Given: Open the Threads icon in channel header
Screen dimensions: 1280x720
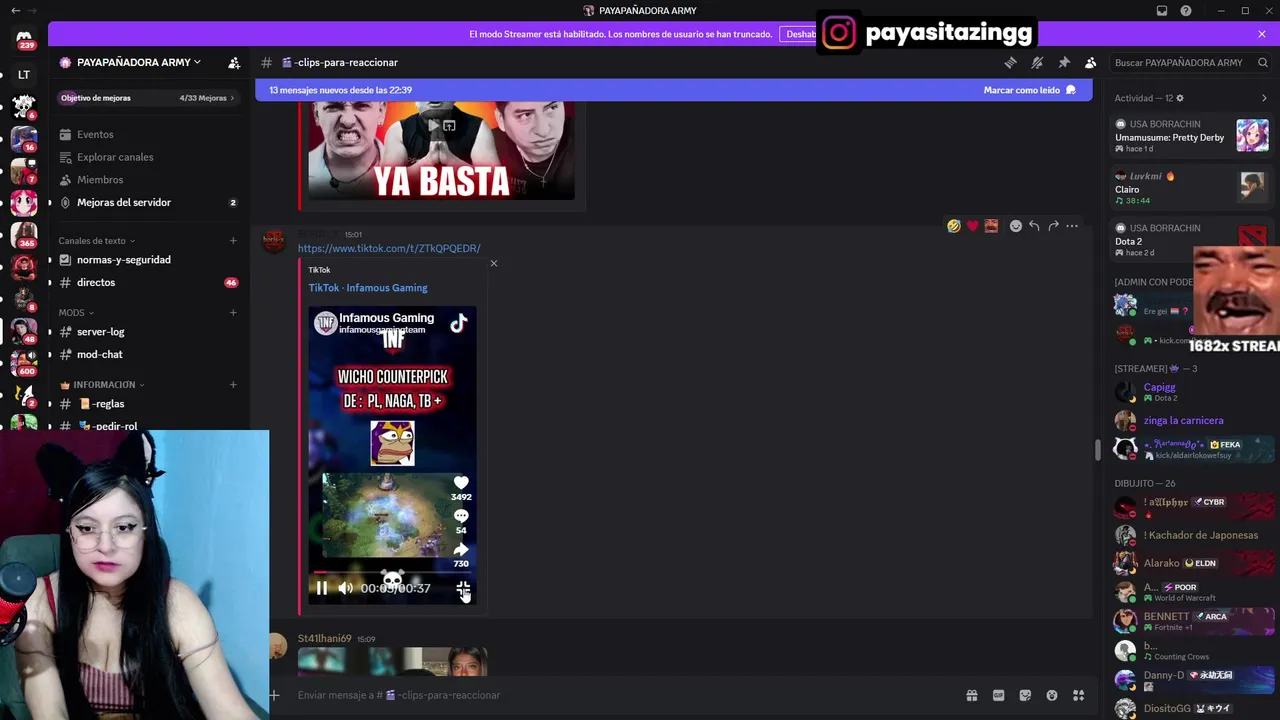Looking at the screenshot, I should (x=1010, y=62).
